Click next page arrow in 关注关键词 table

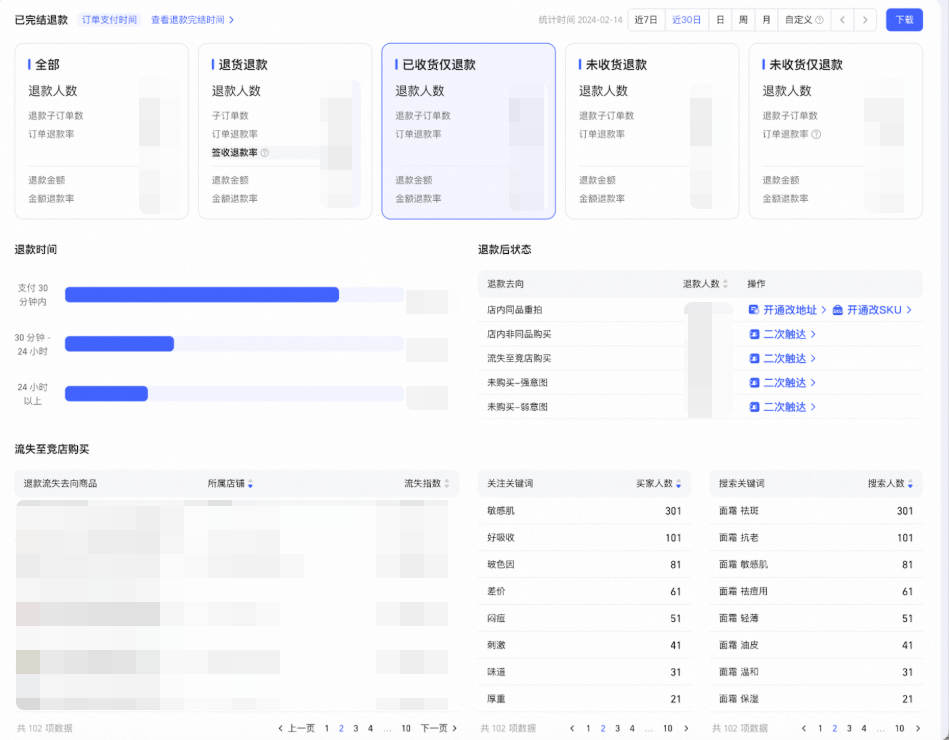tap(686, 728)
